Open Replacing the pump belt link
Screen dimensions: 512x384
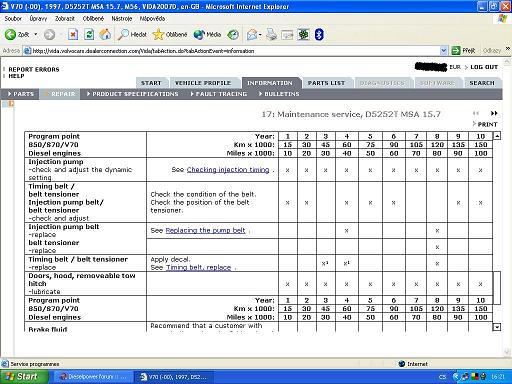205,230
